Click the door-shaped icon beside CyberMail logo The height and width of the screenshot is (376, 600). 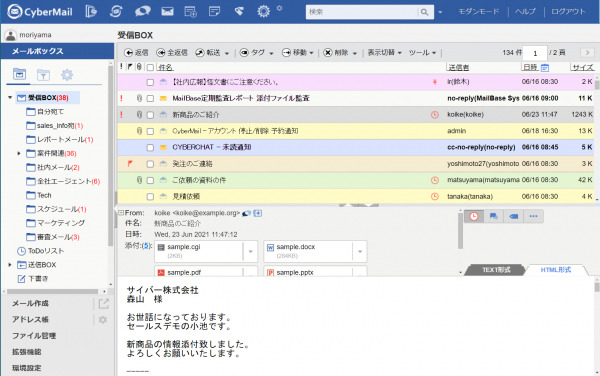pyautogui.click(x=91, y=11)
